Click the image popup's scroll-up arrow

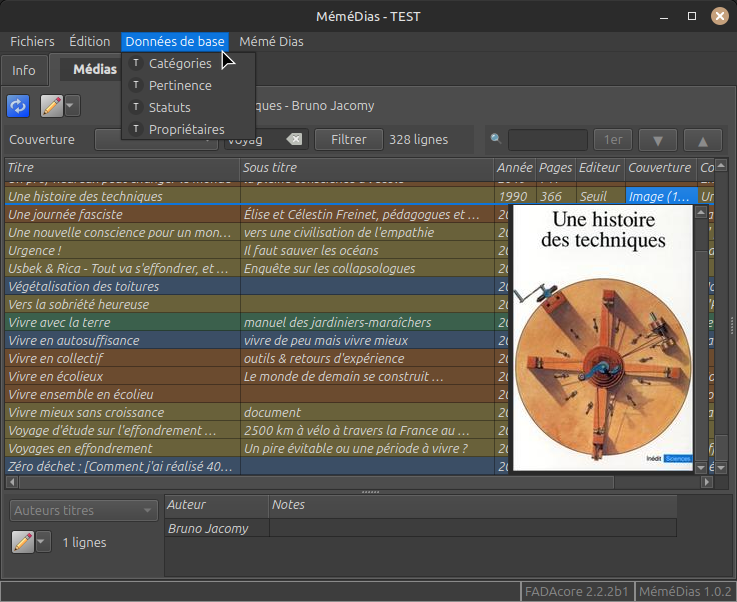click(x=701, y=212)
